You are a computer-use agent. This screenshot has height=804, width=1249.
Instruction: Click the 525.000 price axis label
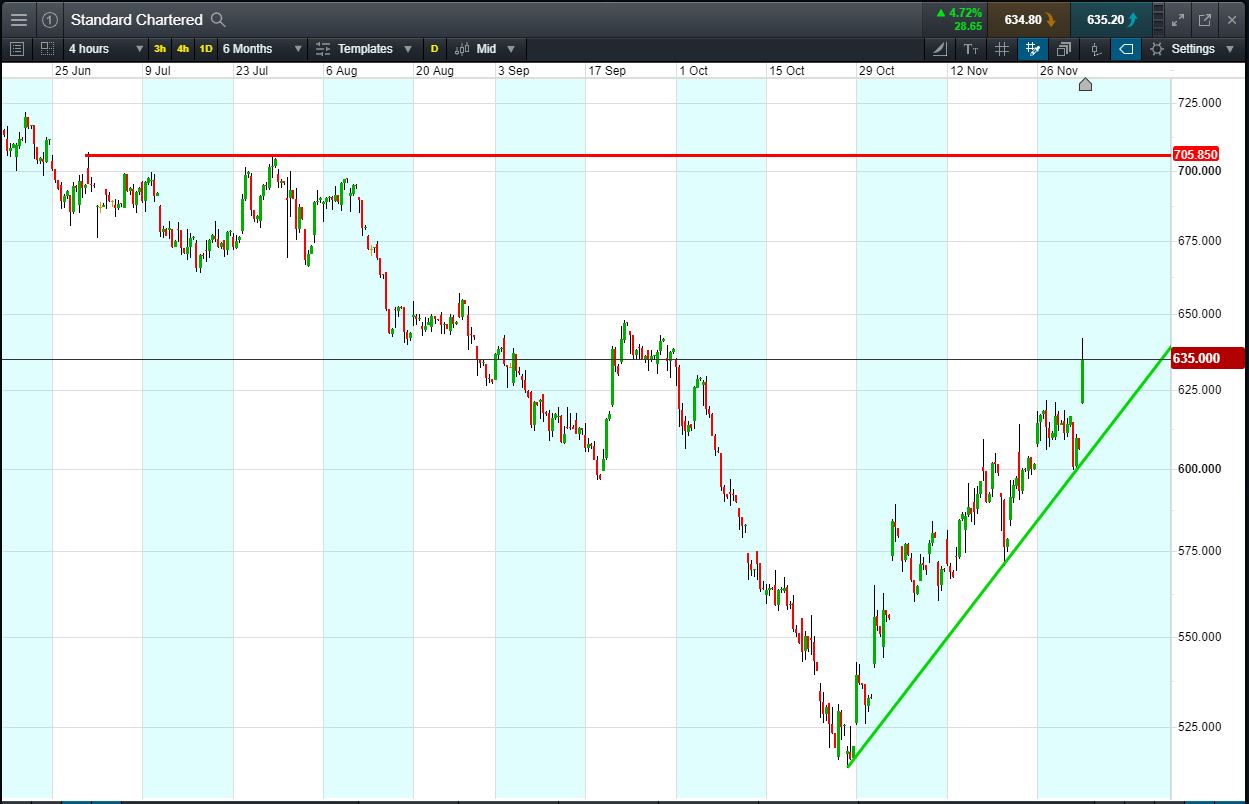(x=1200, y=726)
